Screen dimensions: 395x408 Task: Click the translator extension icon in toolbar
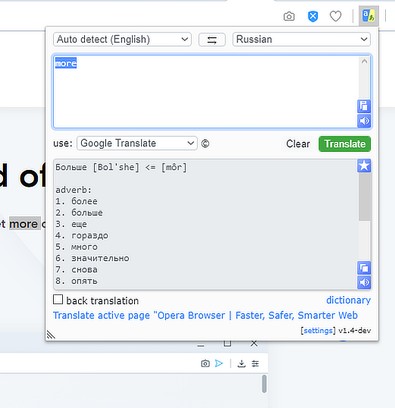point(369,16)
